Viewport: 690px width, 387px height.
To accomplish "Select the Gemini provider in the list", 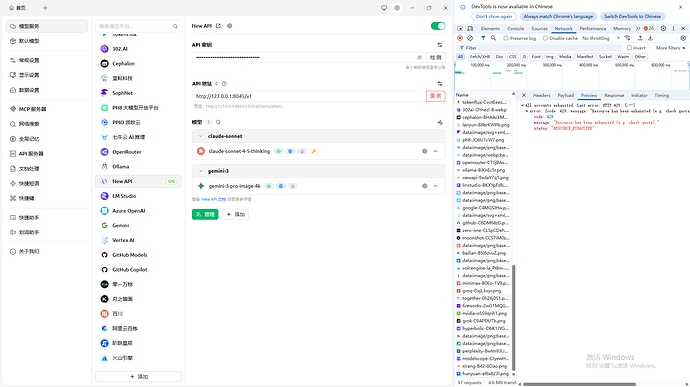I will point(138,225).
